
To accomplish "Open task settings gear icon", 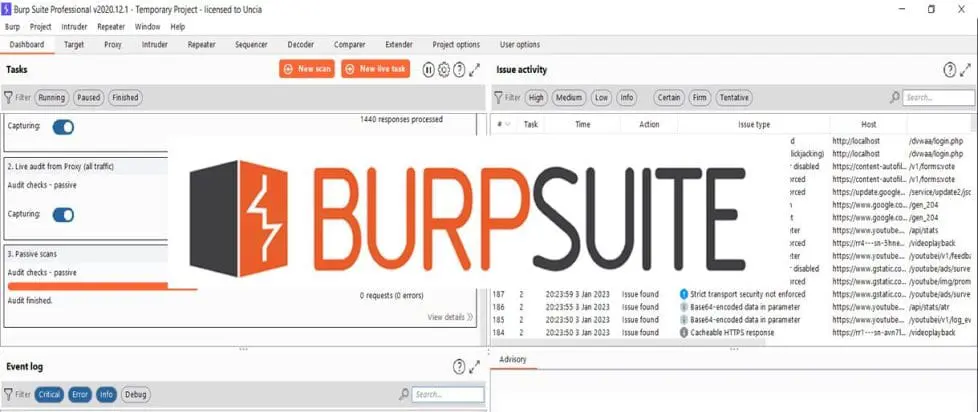I will click(x=444, y=69).
